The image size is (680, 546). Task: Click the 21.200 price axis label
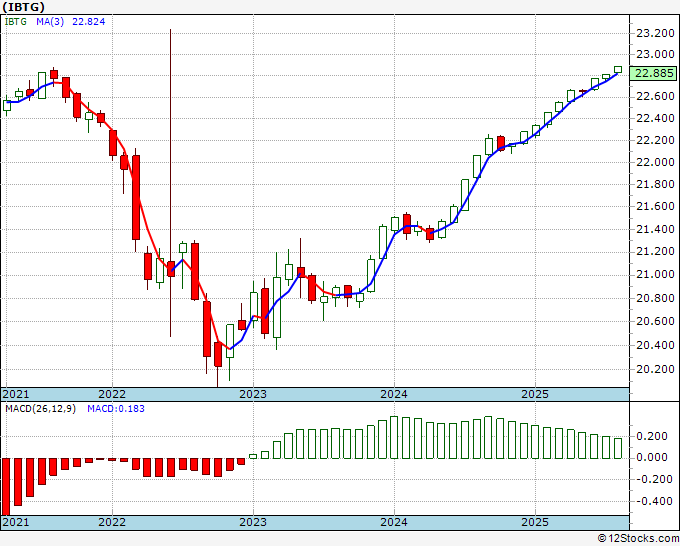pos(655,251)
